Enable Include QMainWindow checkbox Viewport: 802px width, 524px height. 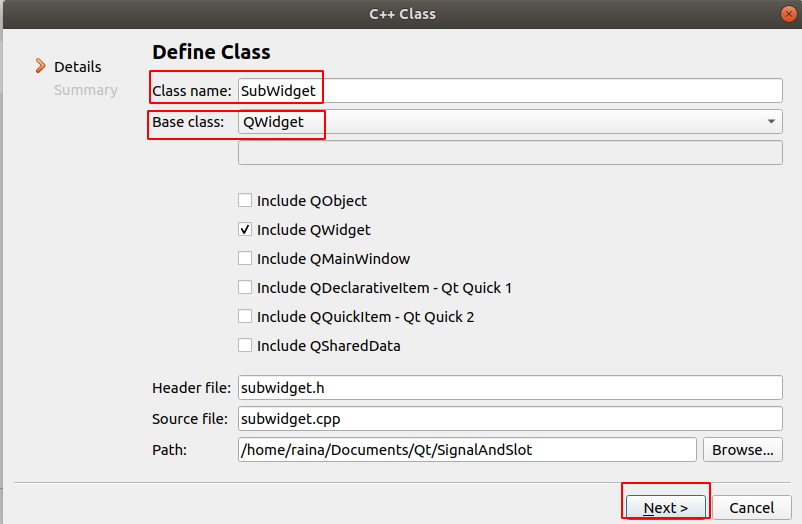point(245,258)
